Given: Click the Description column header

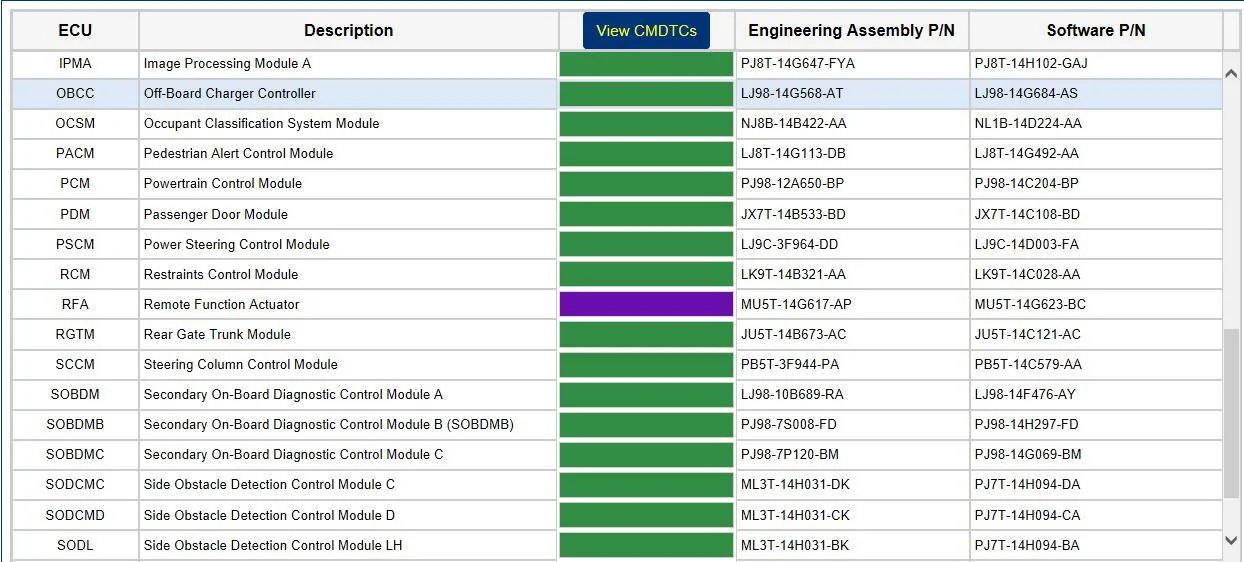Looking at the screenshot, I should (348, 30).
